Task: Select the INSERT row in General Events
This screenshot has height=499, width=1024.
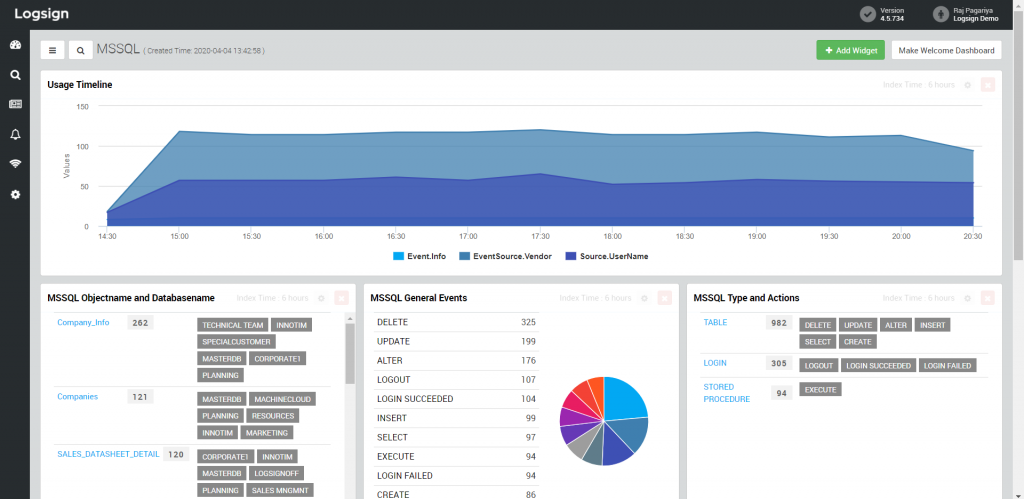Action: tap(456, 418)
